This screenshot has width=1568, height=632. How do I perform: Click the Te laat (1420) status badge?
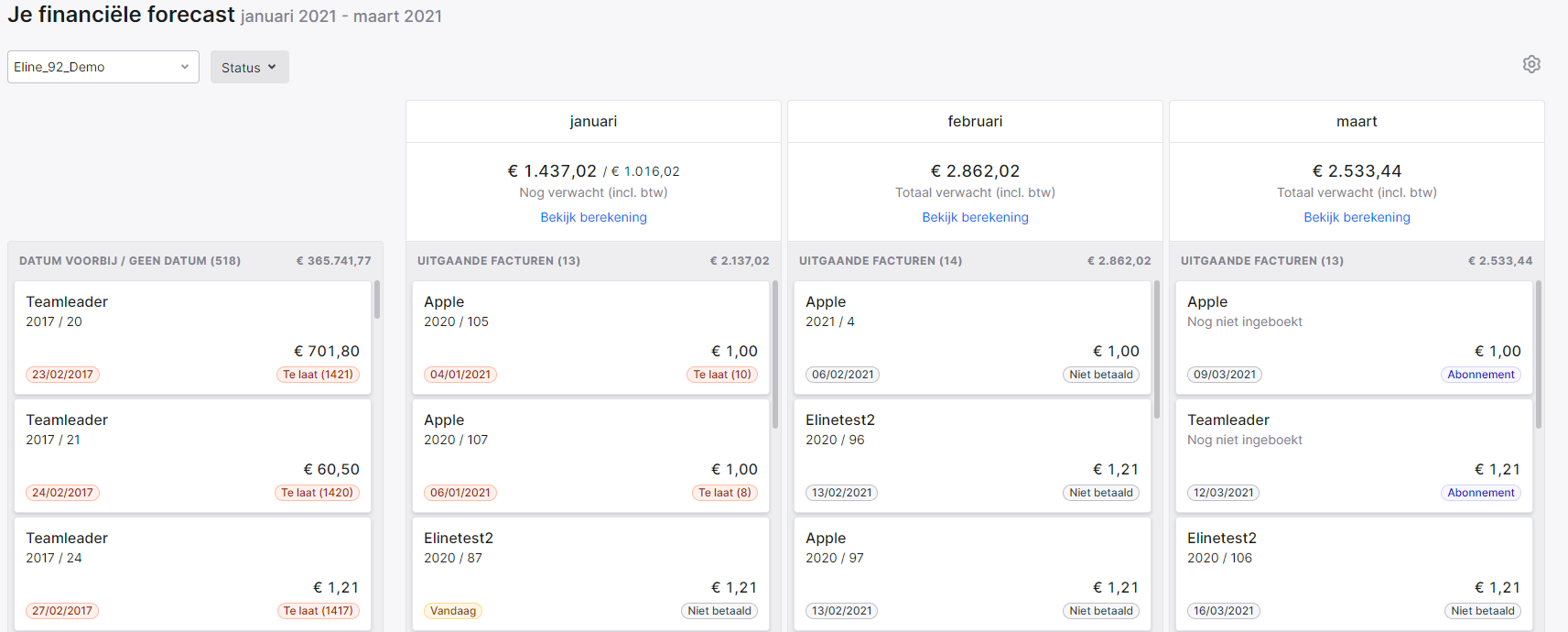(x=317, y=493)
